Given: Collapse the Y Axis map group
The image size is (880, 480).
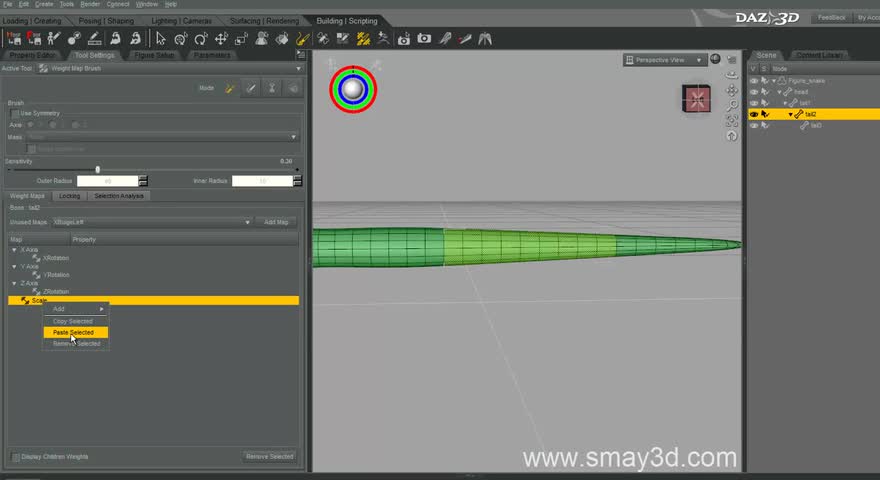Looking at the screenshot, I should pyautogui.click(x=14, y=267).
